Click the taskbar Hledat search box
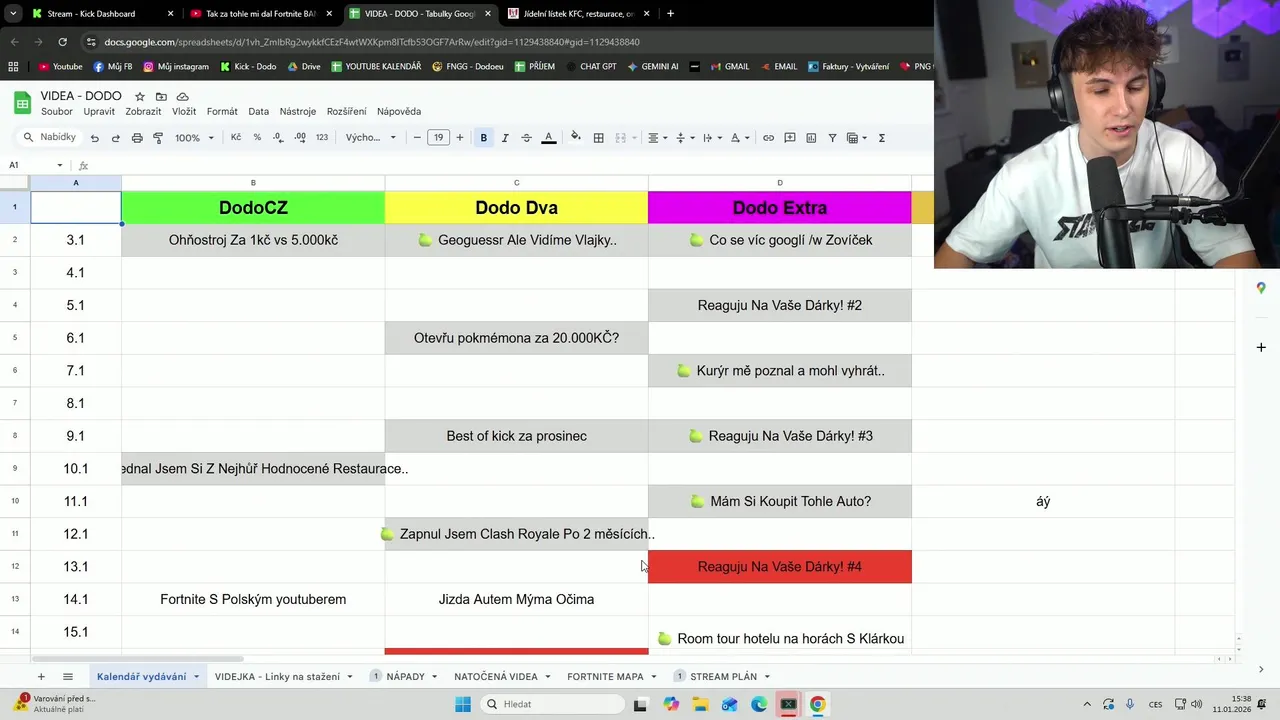Image resolution: width=1280 pixels, height=720 pixels. pos(550,704)
